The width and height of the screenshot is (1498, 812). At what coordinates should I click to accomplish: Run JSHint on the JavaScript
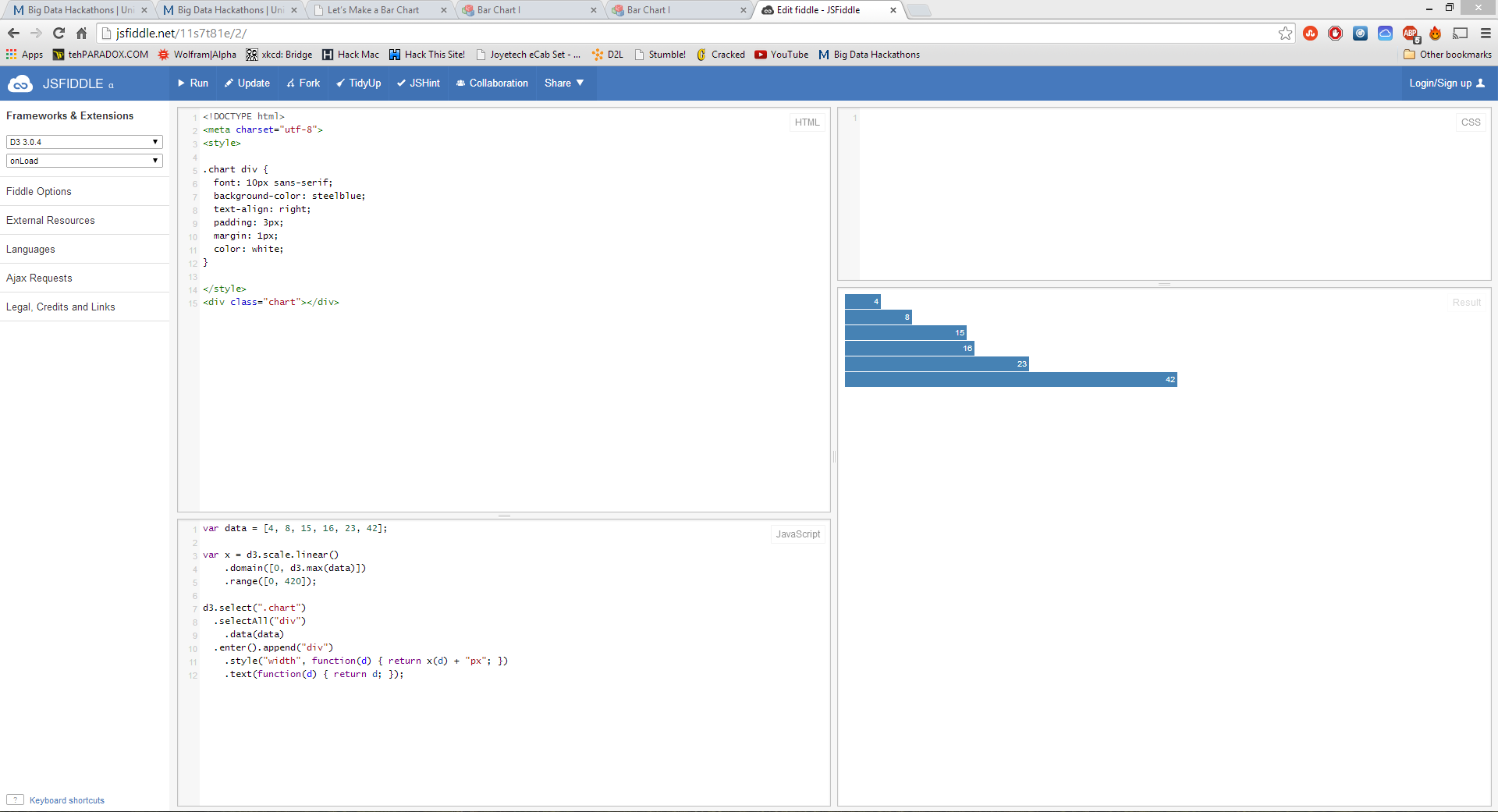[418, 83]
